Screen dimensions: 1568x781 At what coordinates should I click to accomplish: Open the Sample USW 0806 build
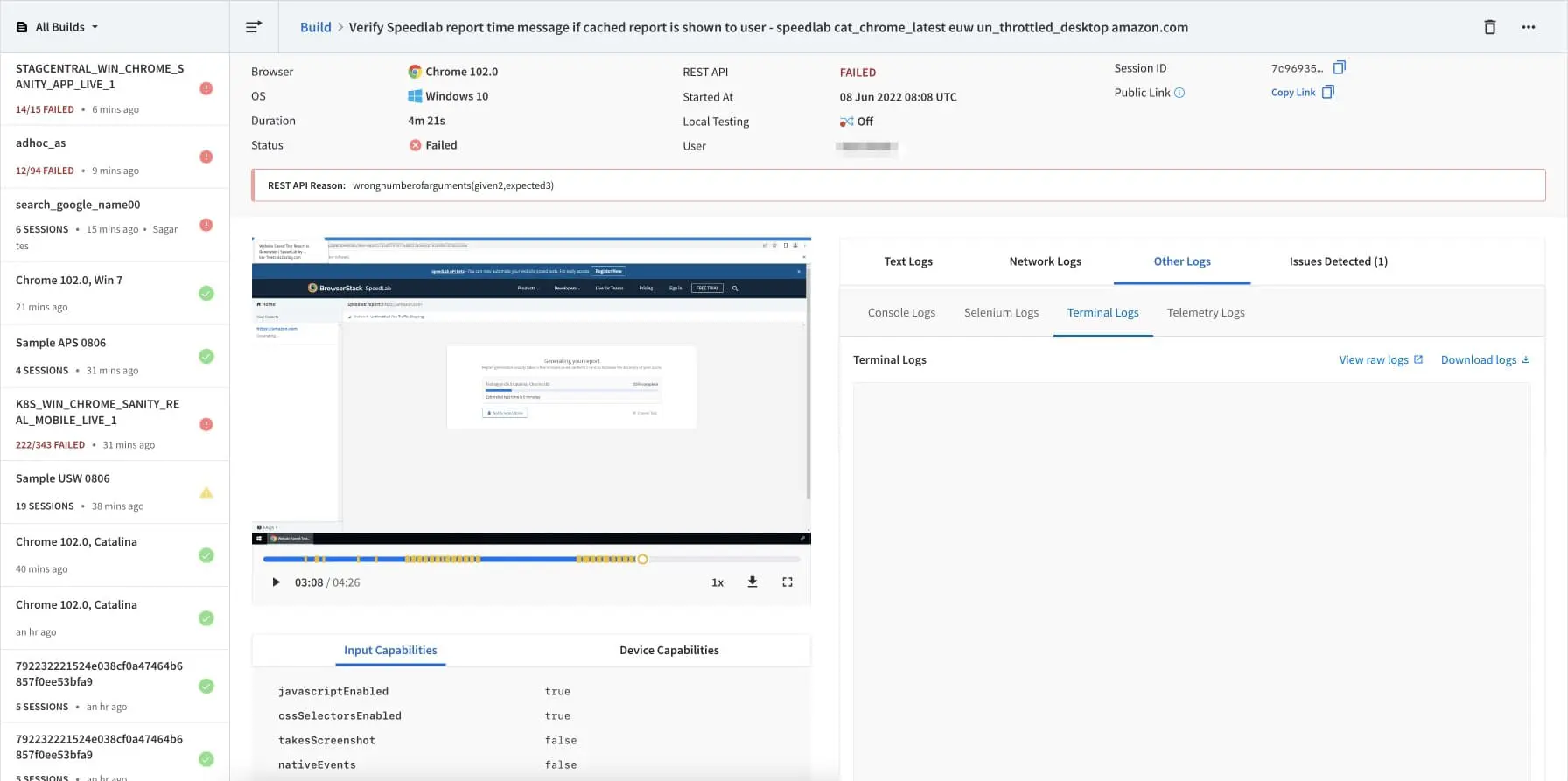[x=63, y=478]
